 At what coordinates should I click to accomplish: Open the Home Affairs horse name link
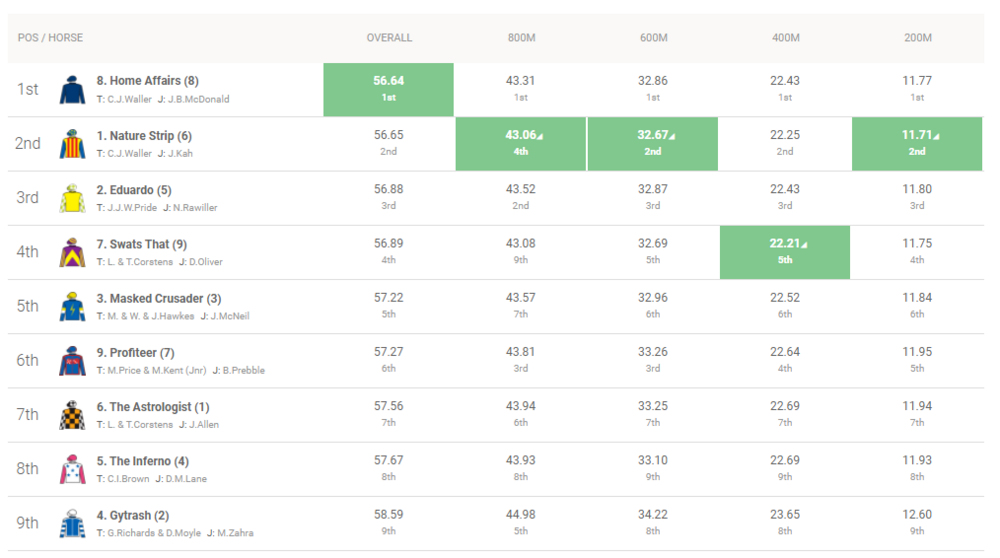tap(147, 81)
